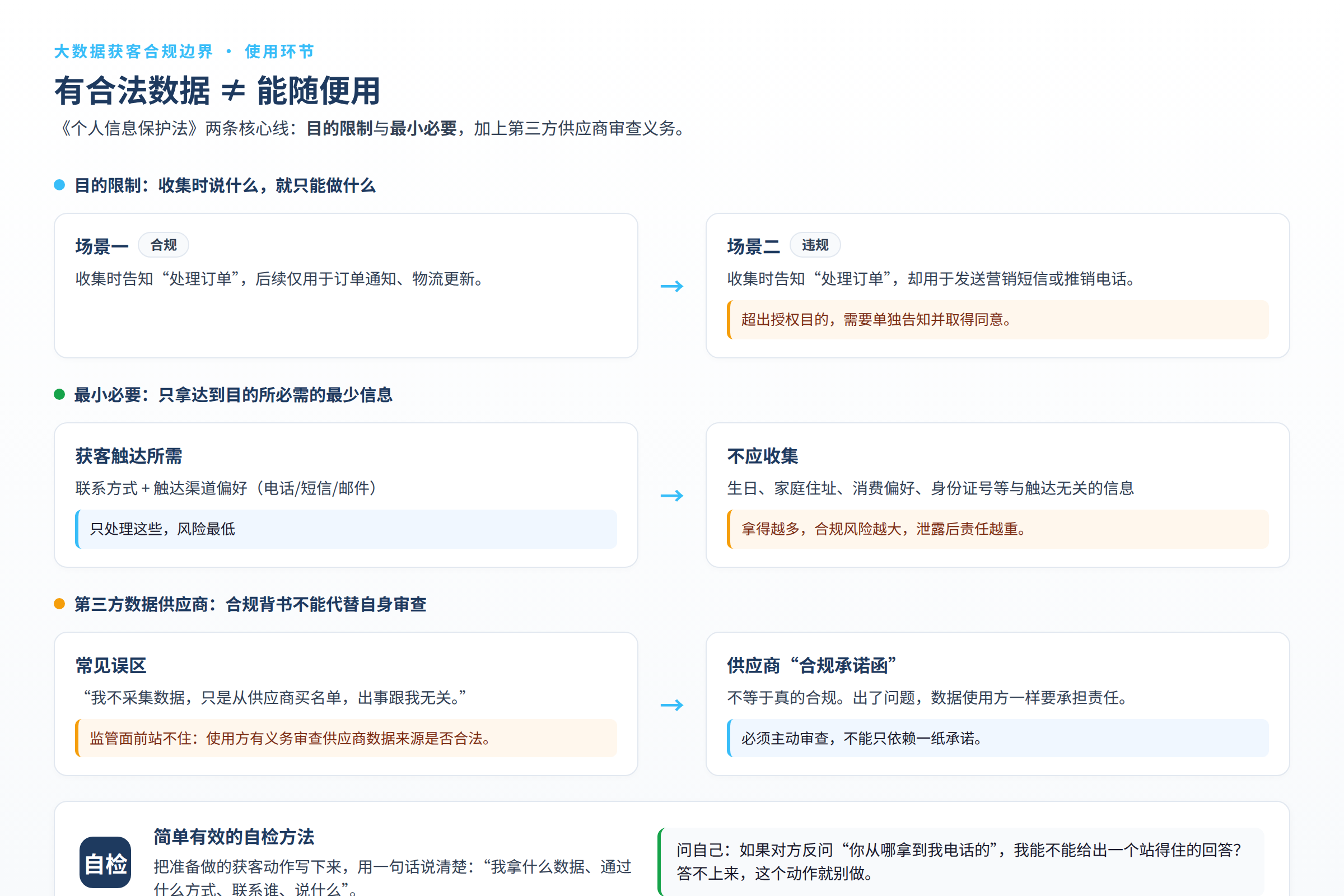Click the note 拿得越多，合规风险越大

click(998, 529)
